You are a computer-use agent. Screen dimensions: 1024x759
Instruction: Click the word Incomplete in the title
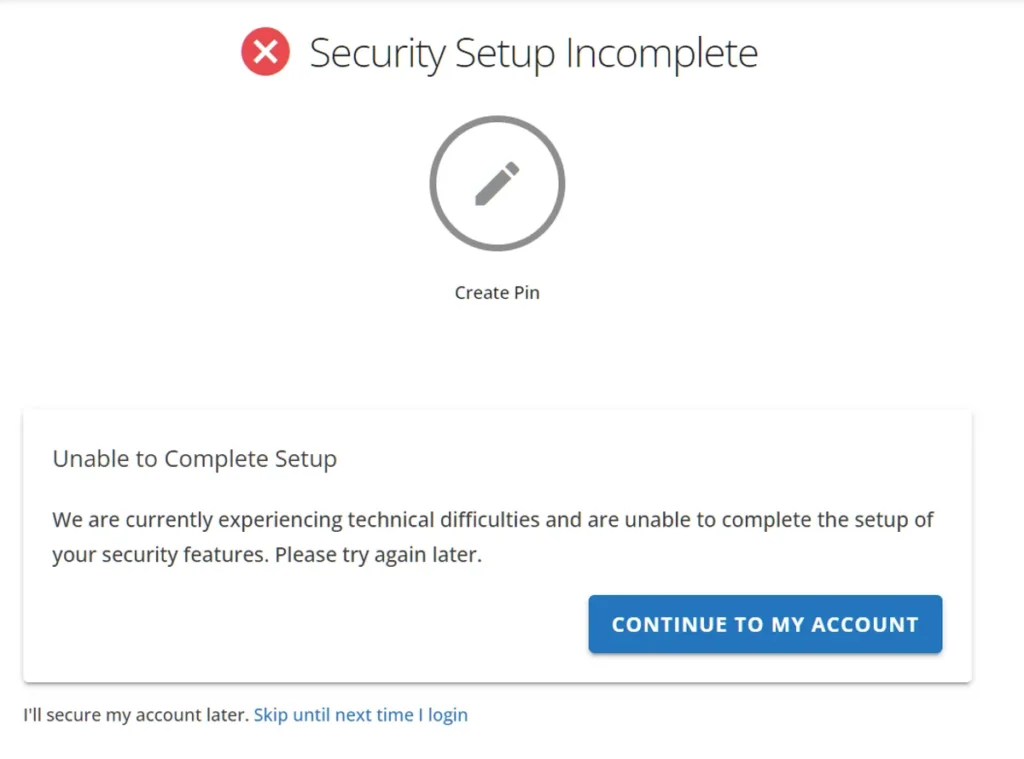click(662, 54)
